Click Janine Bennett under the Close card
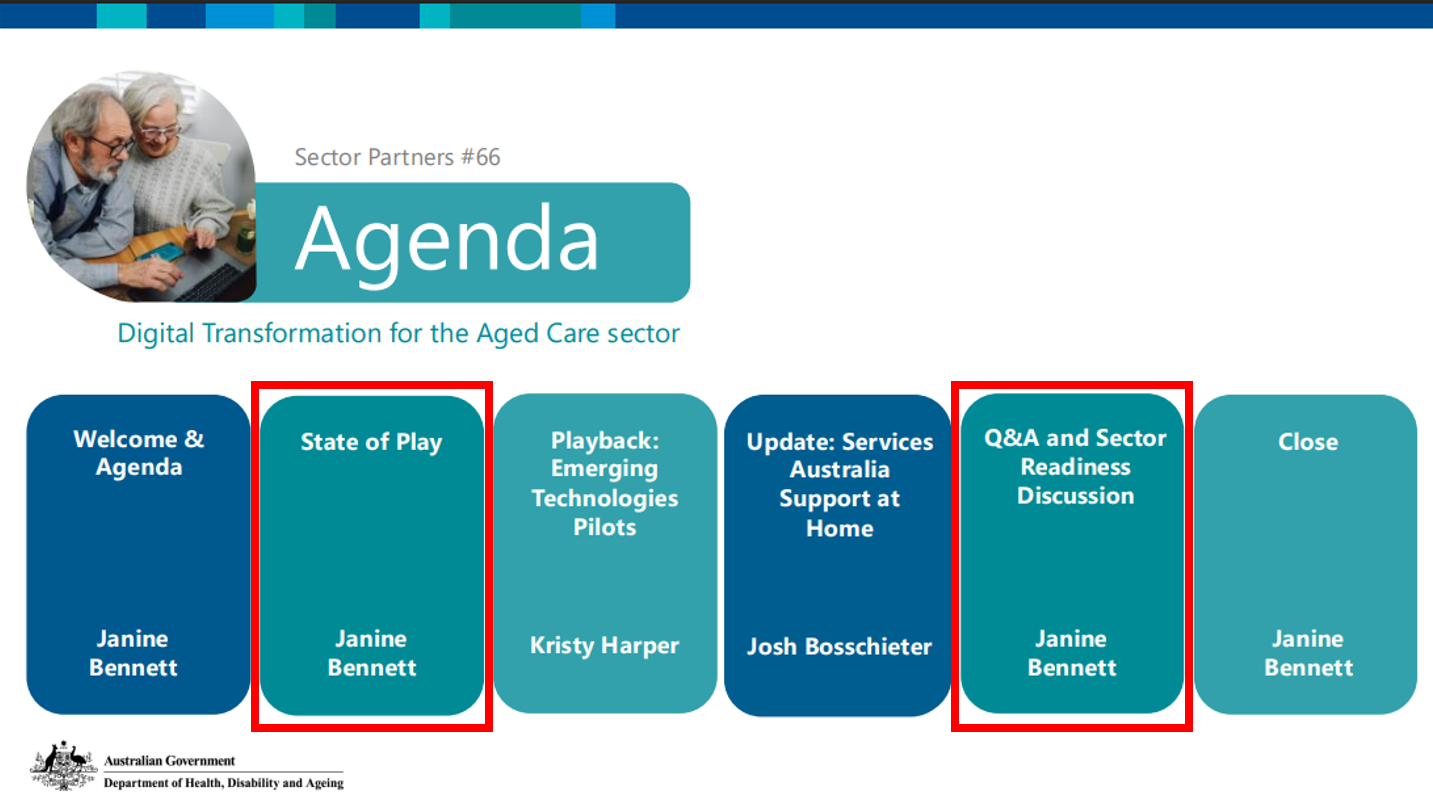The image size is (1433, 808). [x=1308, y=653]
